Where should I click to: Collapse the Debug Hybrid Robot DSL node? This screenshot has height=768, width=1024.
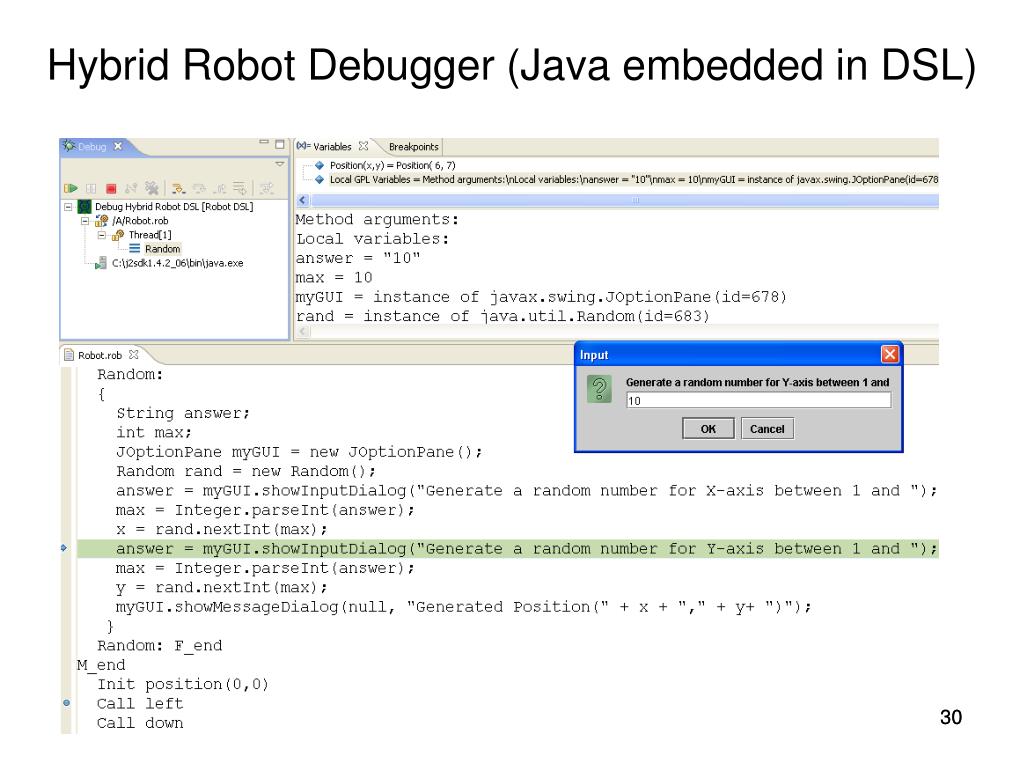[68, 206]
